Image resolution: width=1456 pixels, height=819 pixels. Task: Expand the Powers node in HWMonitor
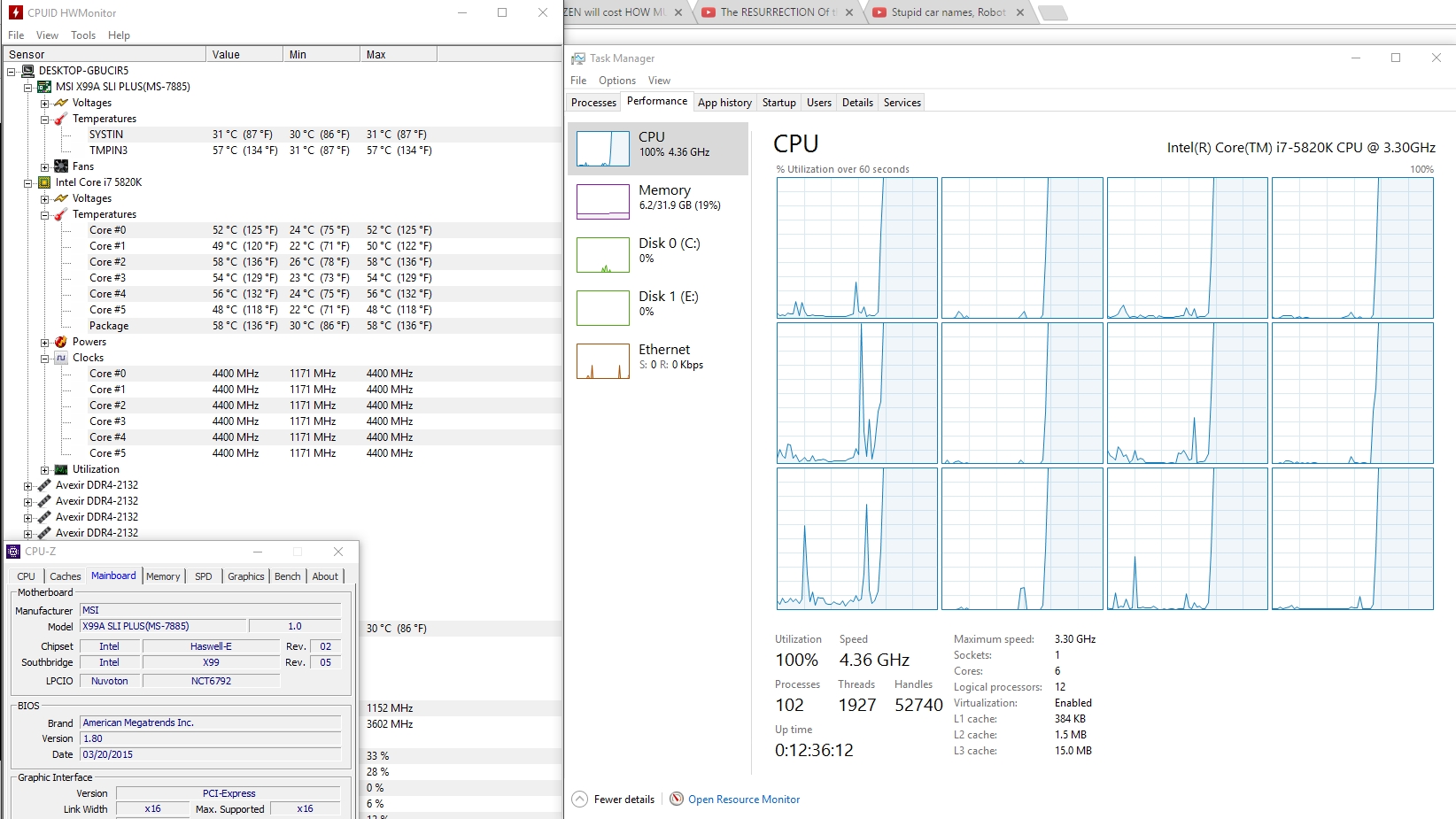tap(45, 343)
